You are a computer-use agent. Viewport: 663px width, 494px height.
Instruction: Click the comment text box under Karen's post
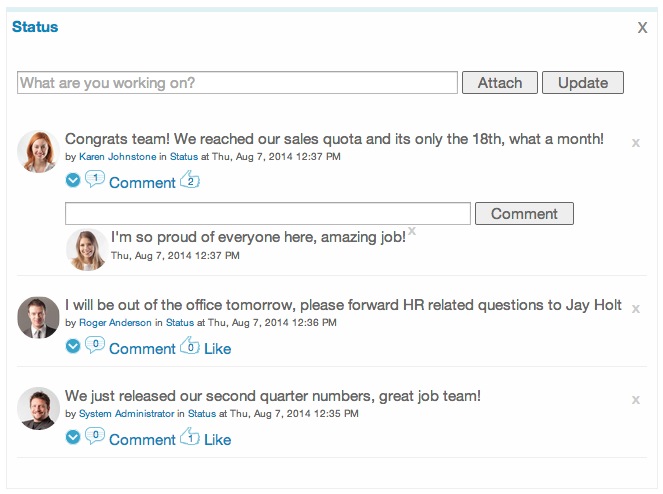click(268, 214)
